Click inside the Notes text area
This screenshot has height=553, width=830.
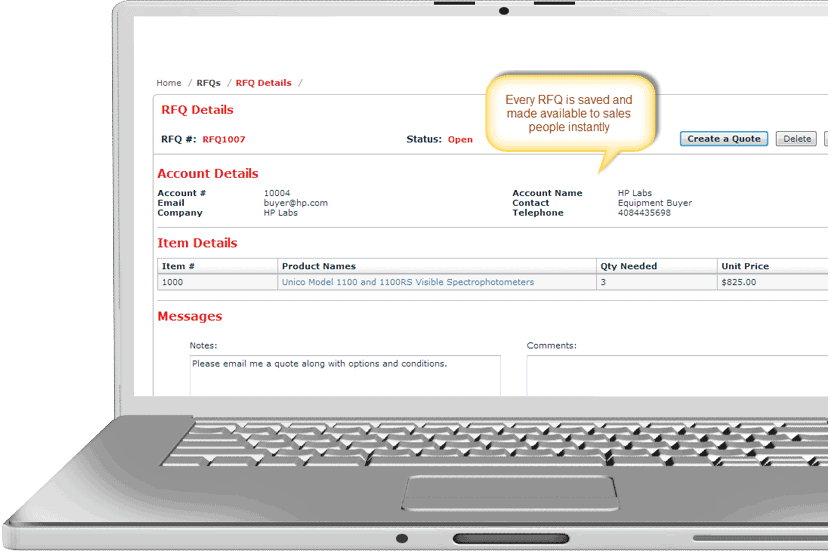tap(345, 375)
